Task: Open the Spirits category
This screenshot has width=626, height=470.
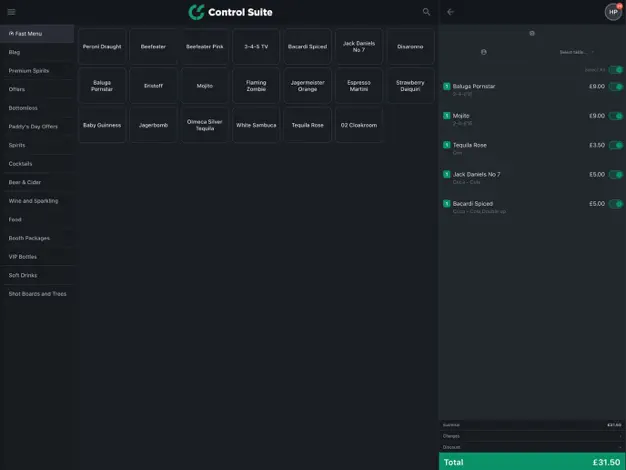Action: [37, 145]
